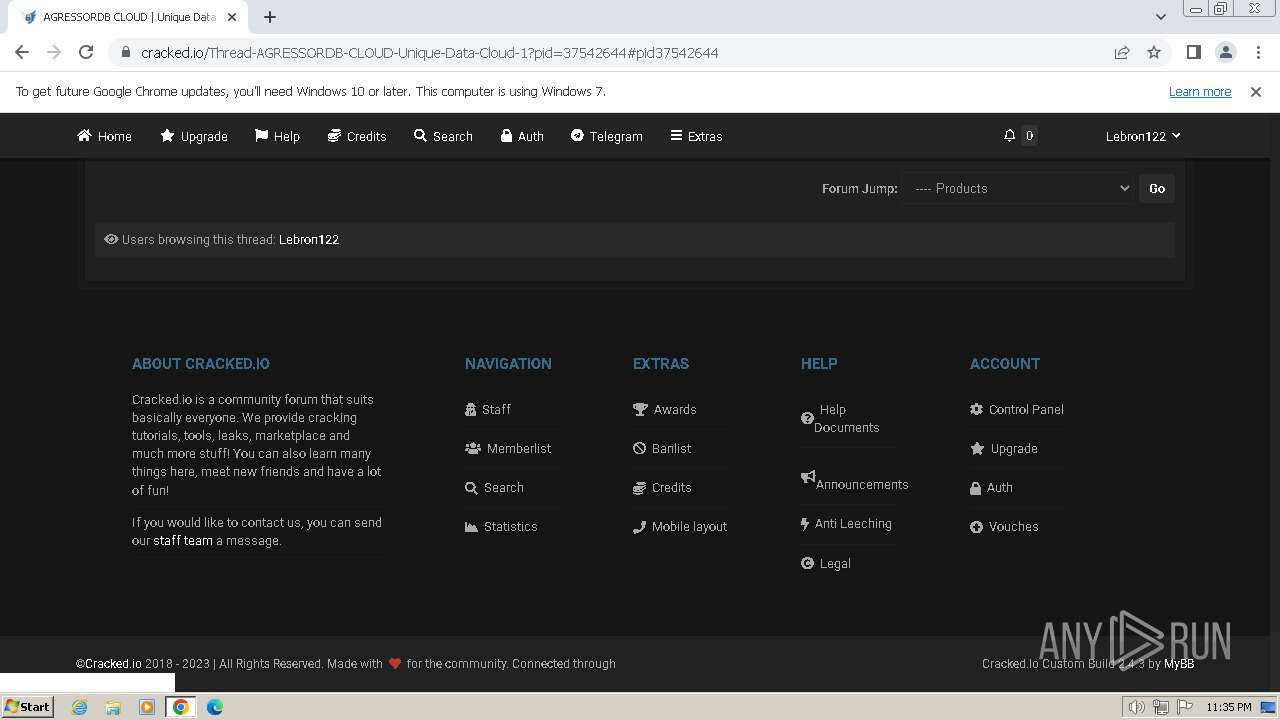1280x720 pixels.
Task: Open the Legal link
Action: point(826,563)
